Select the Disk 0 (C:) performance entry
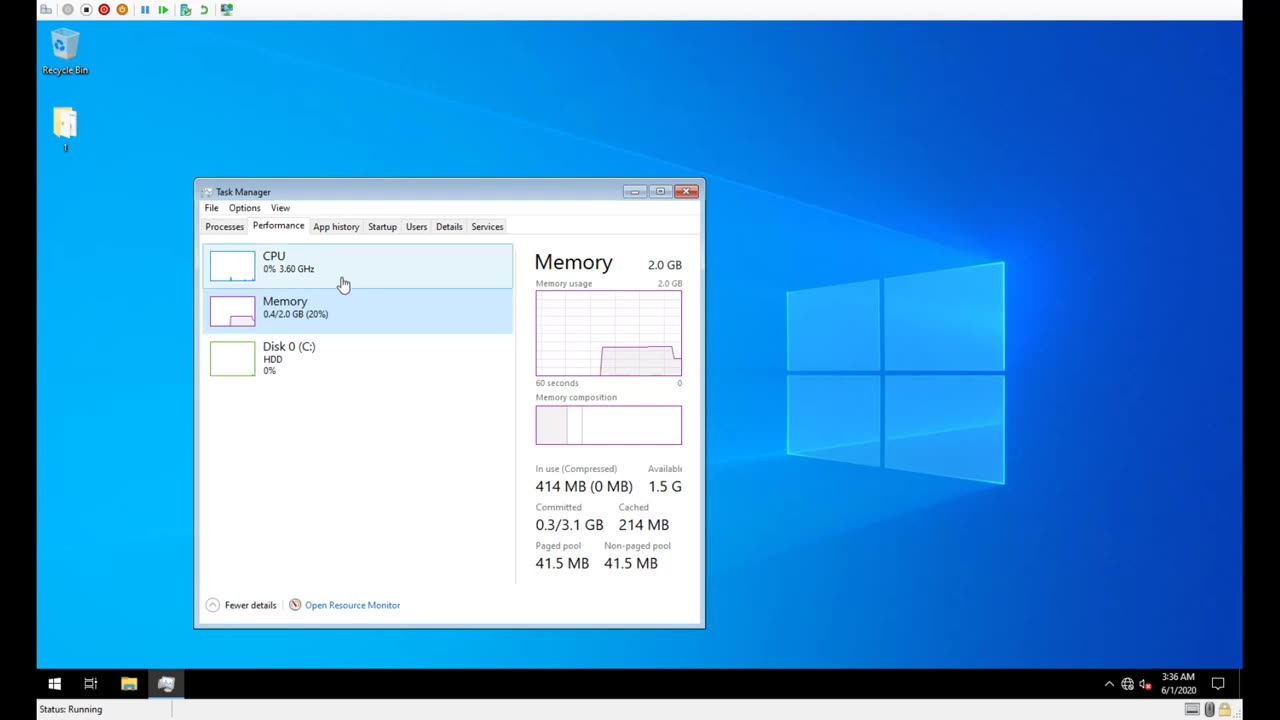The width and height of the screenshot is (1280, 720). tap(358, 358)
